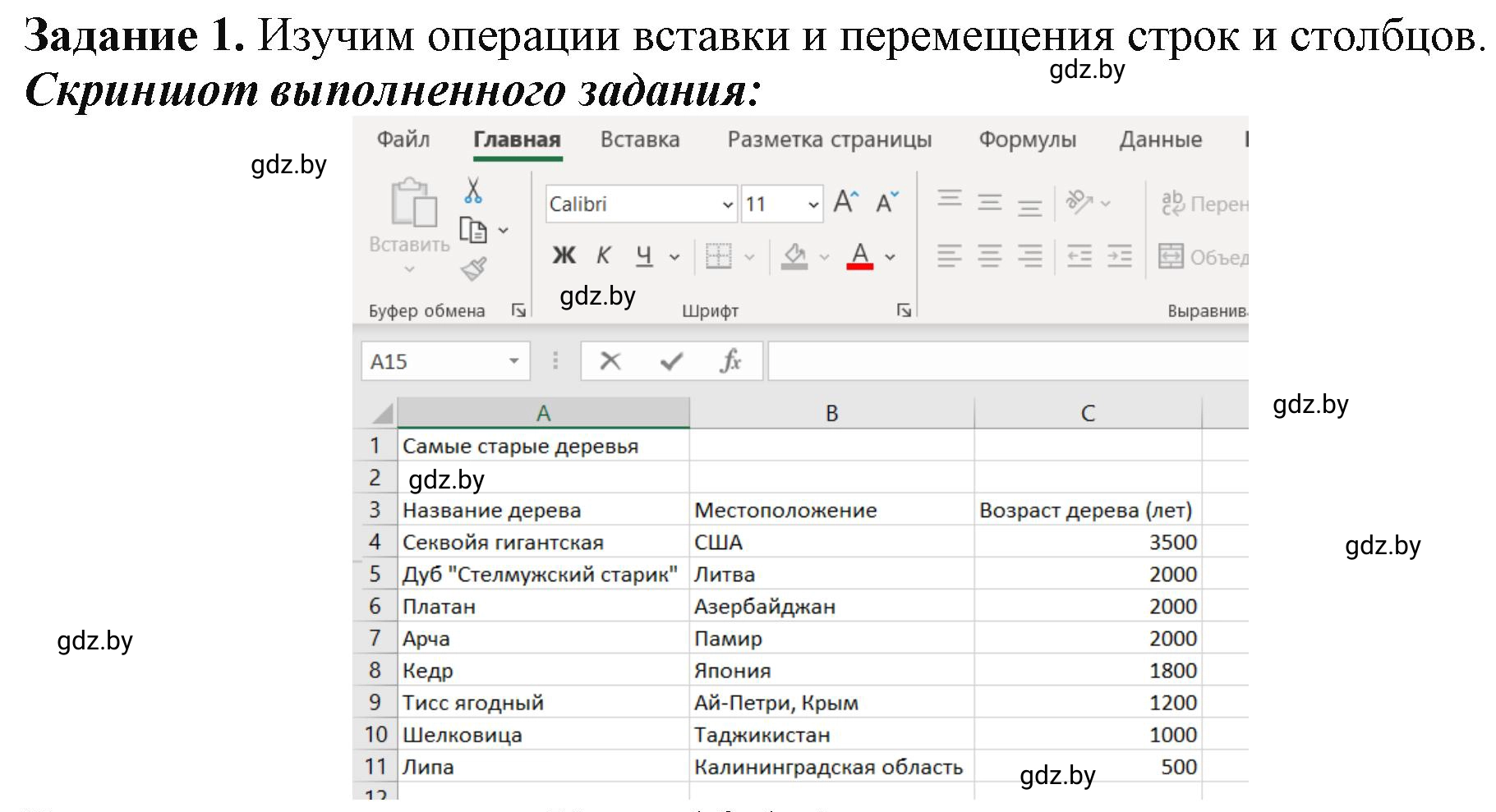Expand the text orientation dropdown arrow
The image size is (1496, 812).
click(1106, 203)
